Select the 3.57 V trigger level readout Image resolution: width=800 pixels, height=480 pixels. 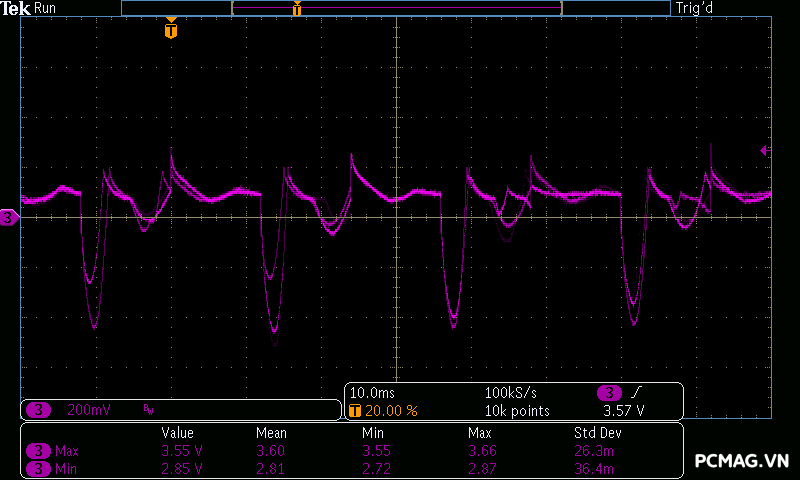[x=623, y=411]
